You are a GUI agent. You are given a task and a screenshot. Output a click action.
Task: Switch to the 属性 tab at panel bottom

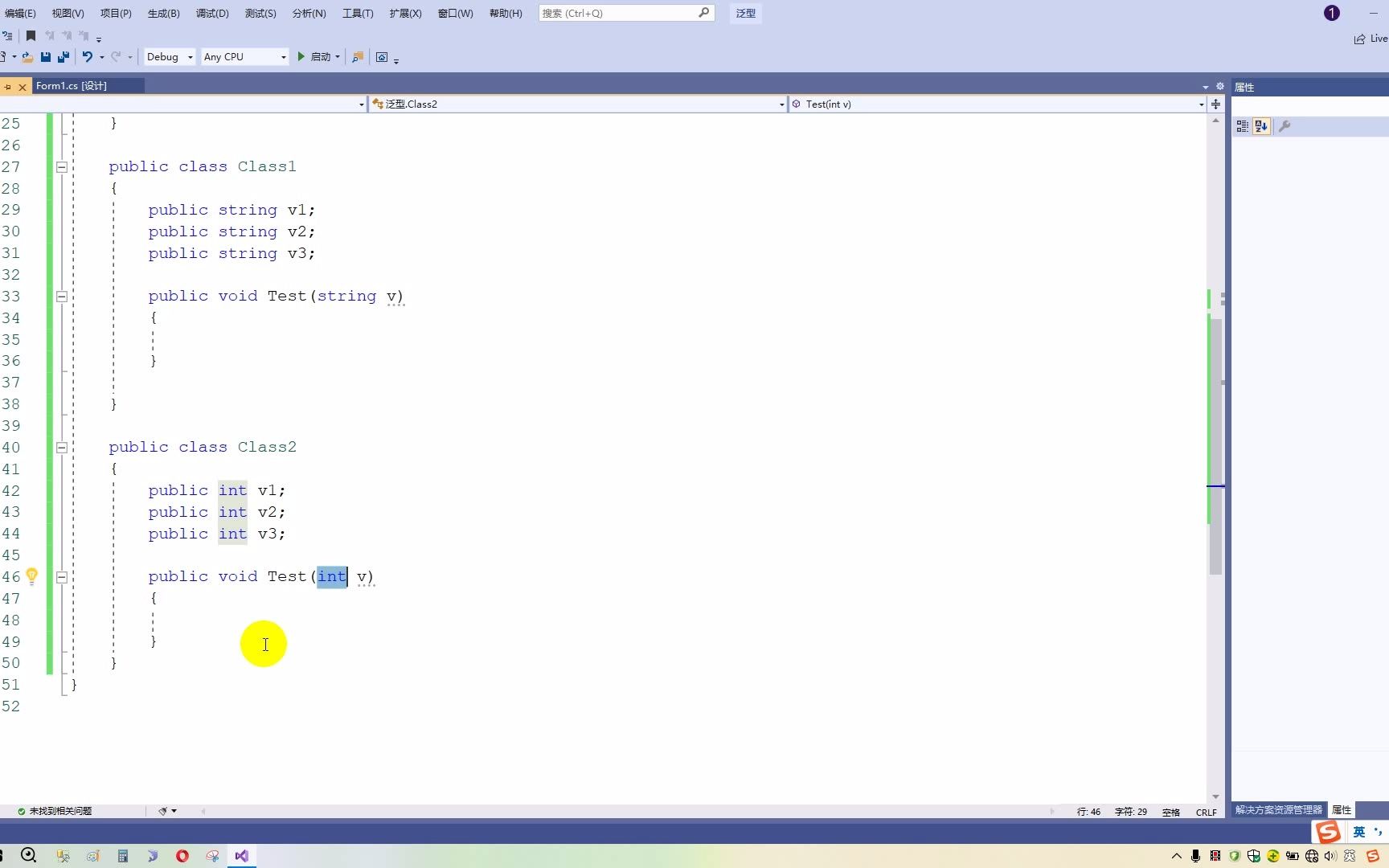click(1342, 810)
